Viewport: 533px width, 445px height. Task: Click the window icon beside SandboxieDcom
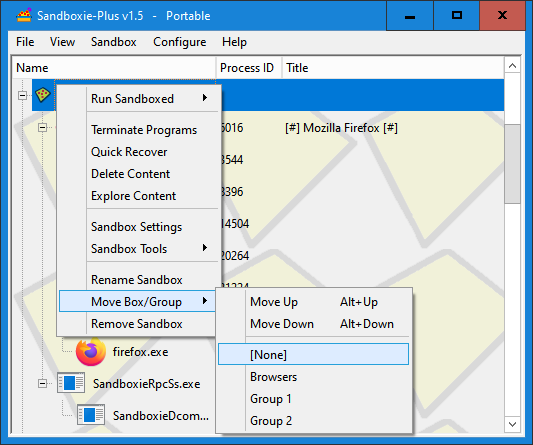pyautogui.click(x=91, y=415)
